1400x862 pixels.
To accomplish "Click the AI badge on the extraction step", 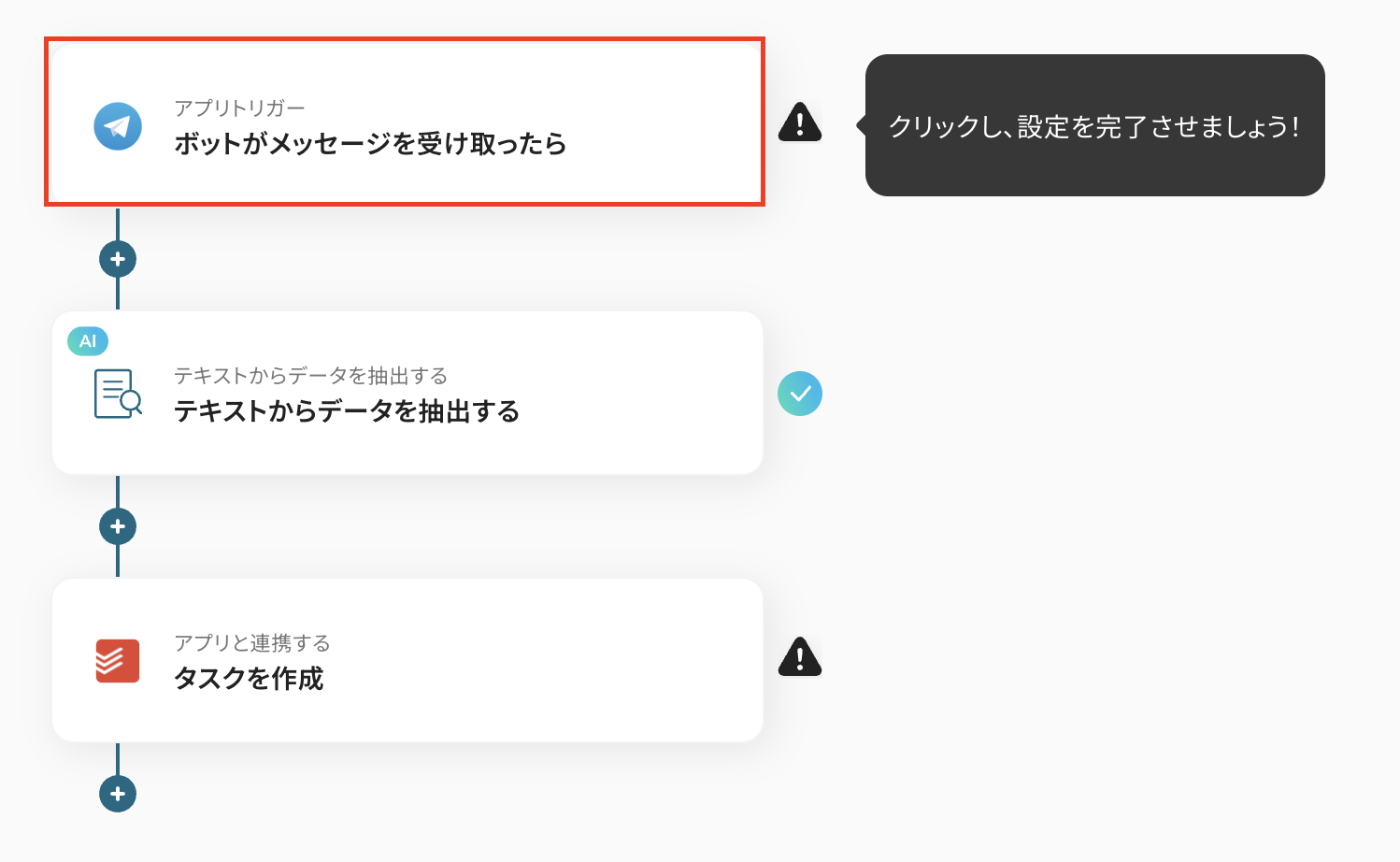I will click(86, 341).
